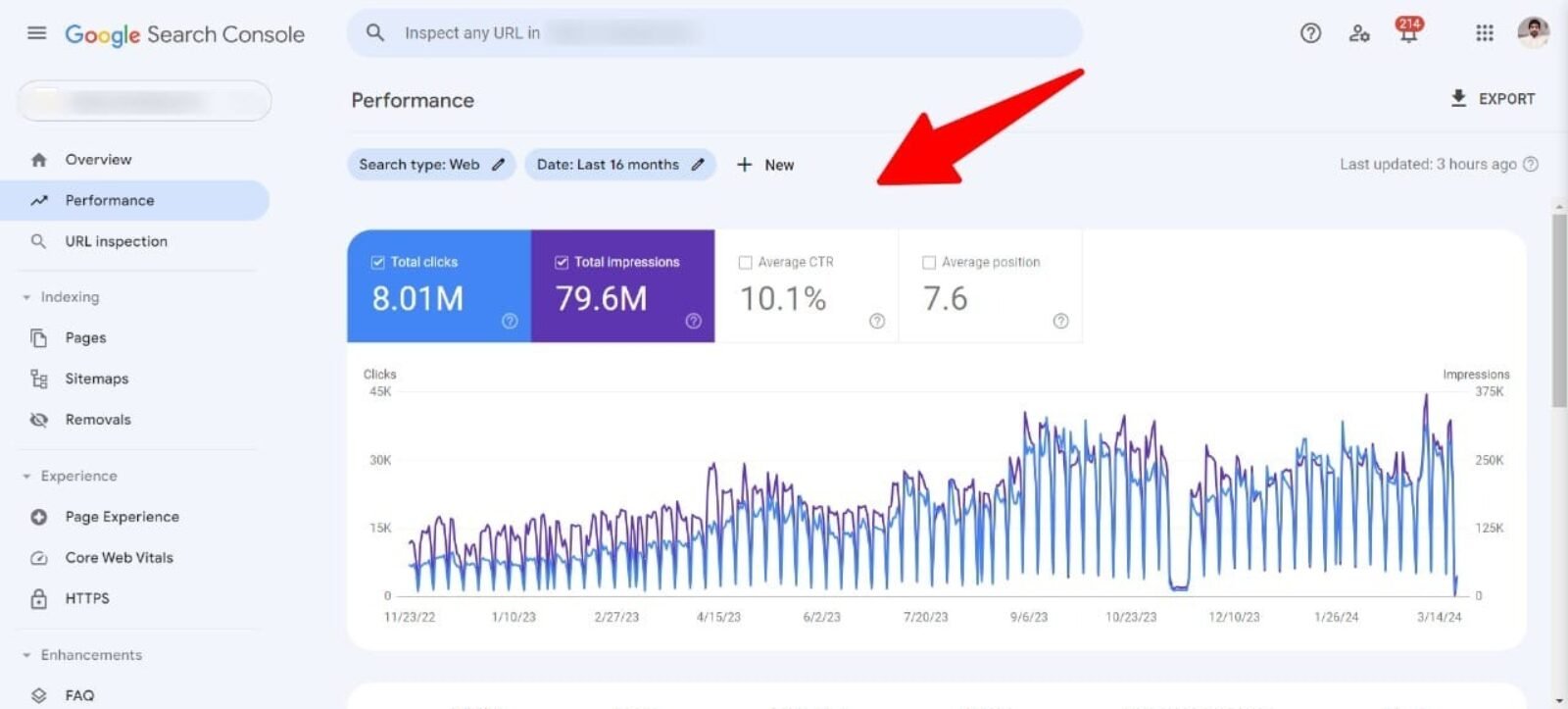Click the 79.6M total impressions value
The height and width of the screenshot is (709, 1568).
(601, 298)
